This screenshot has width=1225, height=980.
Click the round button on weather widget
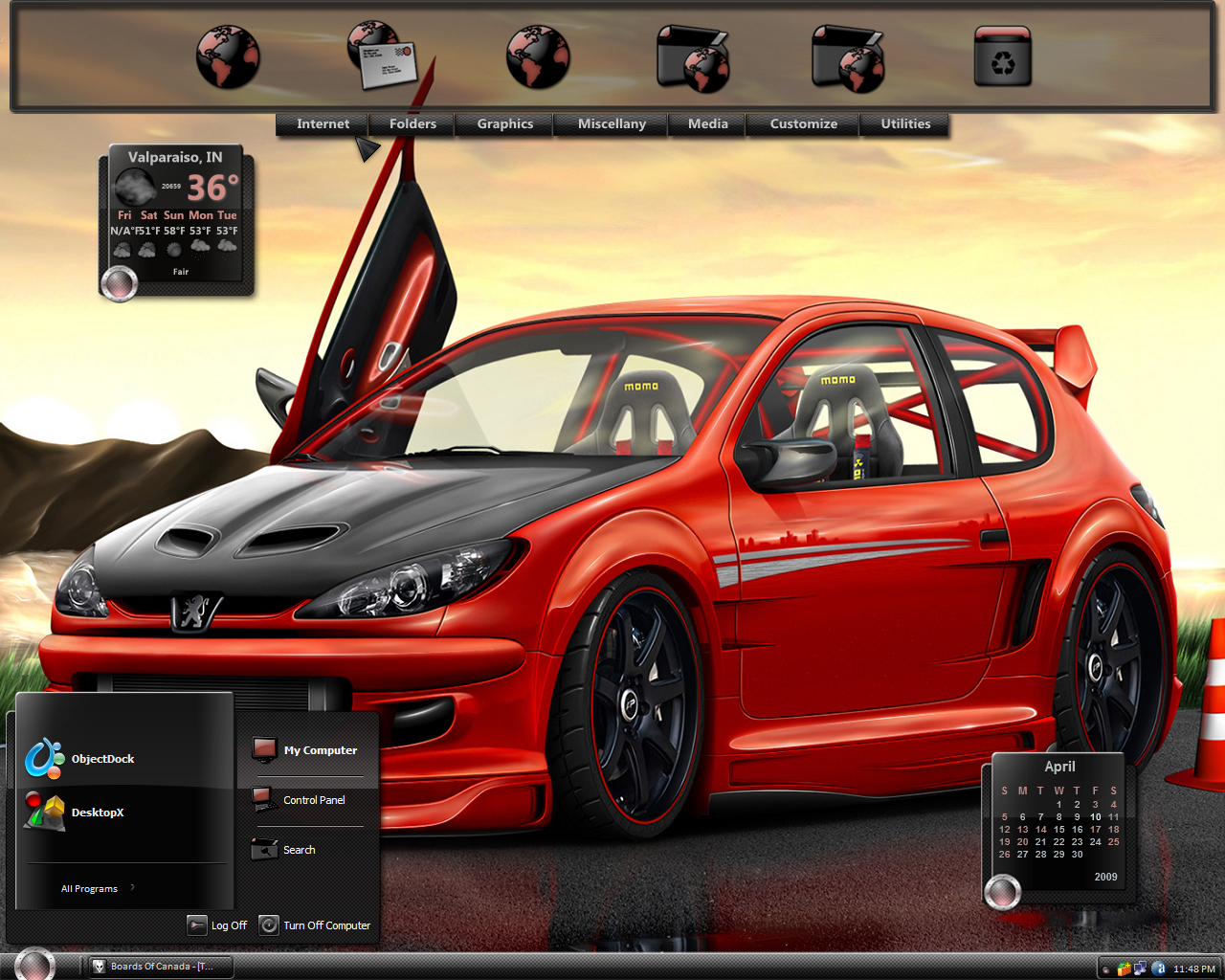pos(120,284)
